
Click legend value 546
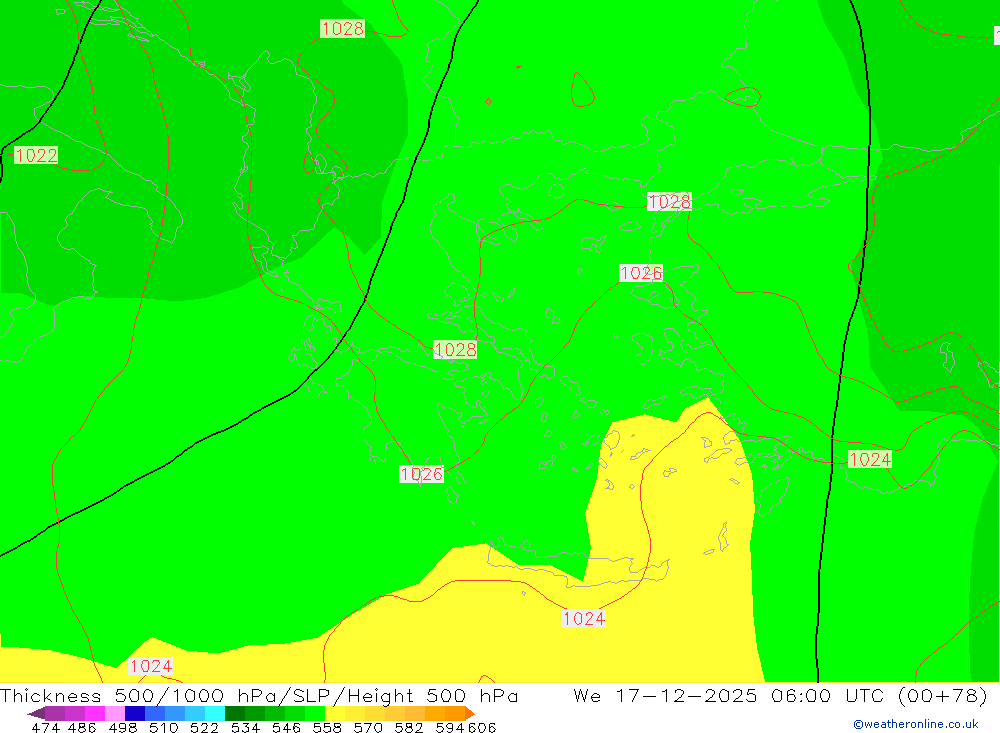[x=286, y=727]
